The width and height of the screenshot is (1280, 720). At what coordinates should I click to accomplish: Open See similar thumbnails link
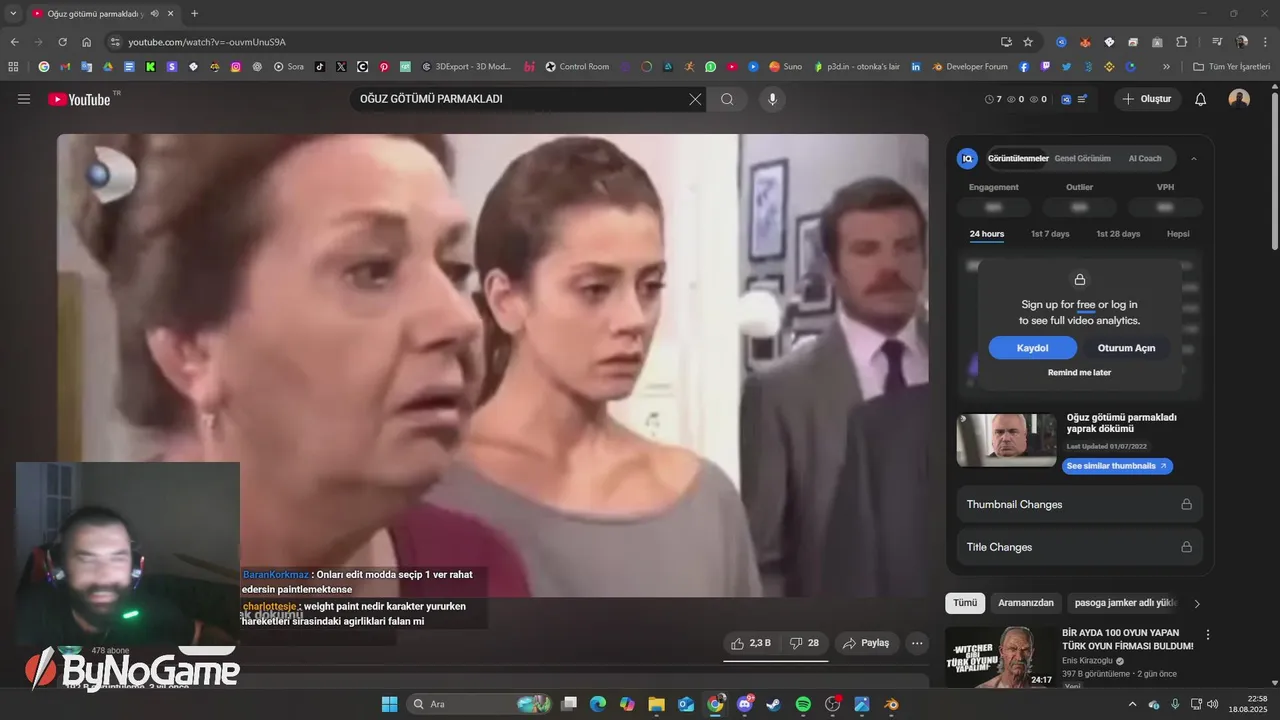coord(1117,466)
